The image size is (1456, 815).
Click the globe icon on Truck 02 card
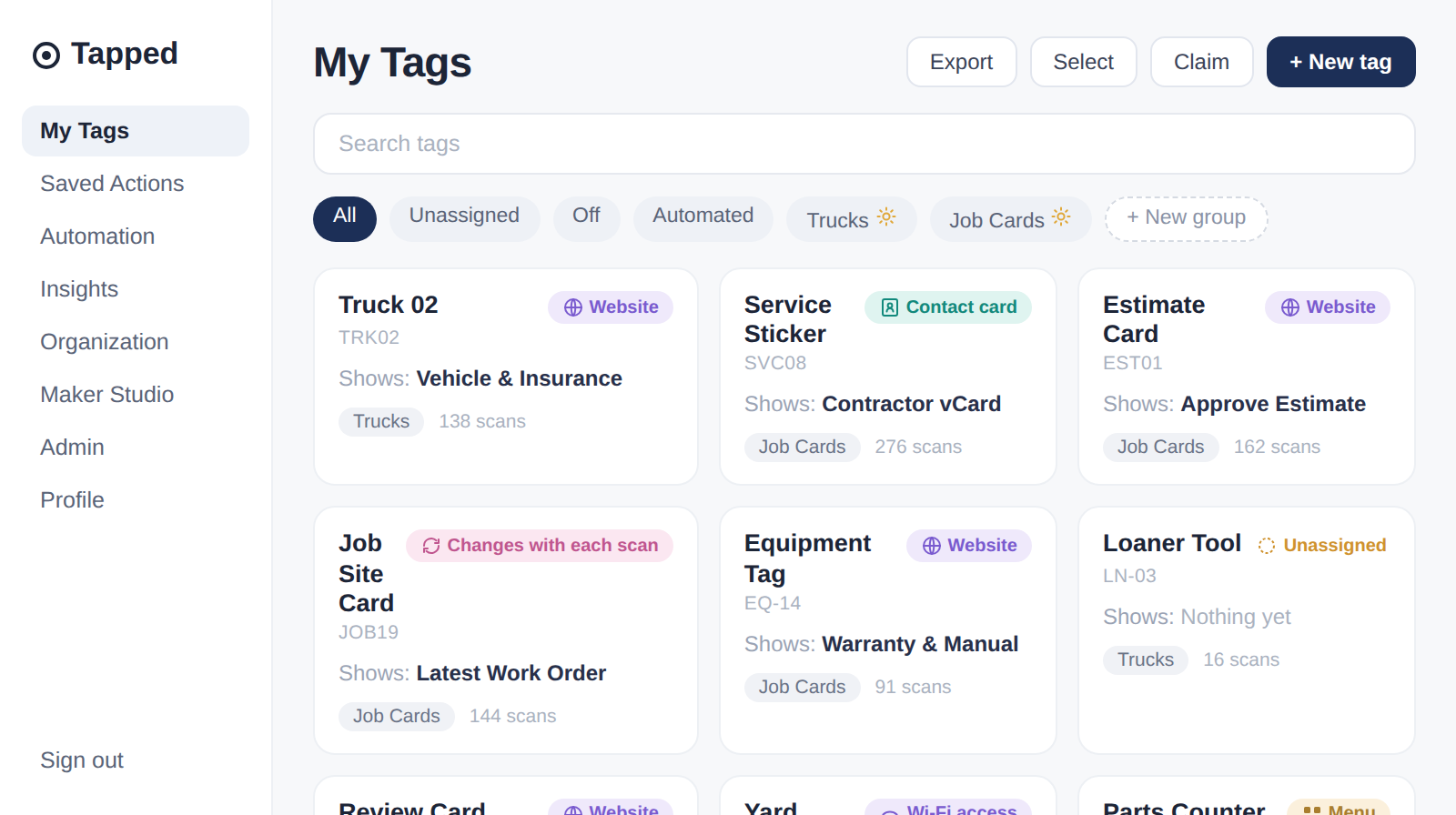click(573, 307)
